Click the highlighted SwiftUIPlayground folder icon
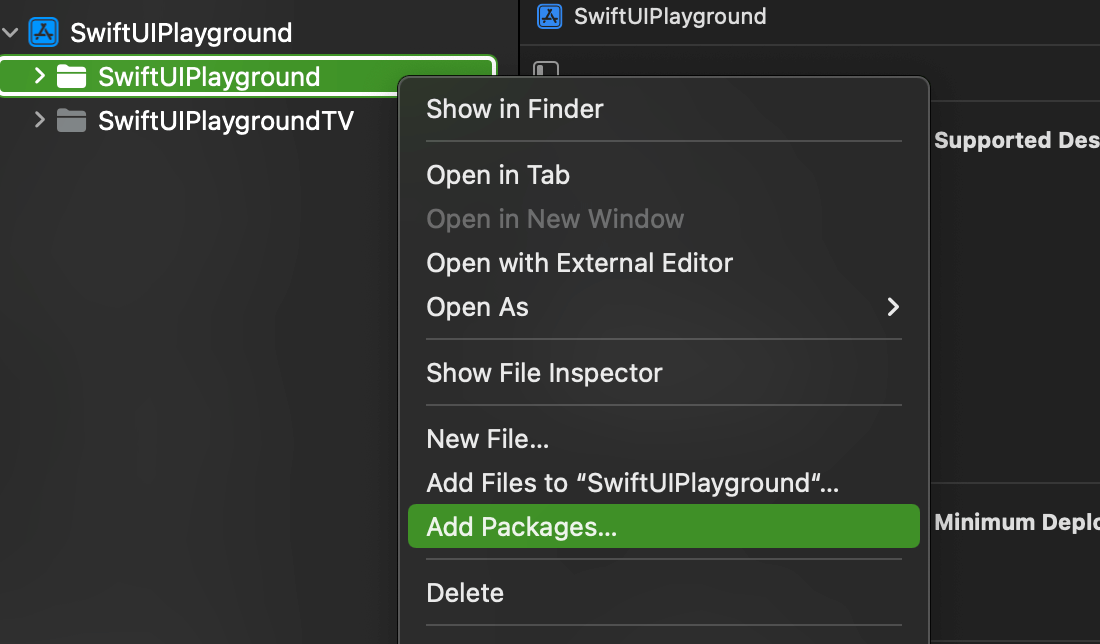The image size is (1100, 644). click(x=72, y=76)
